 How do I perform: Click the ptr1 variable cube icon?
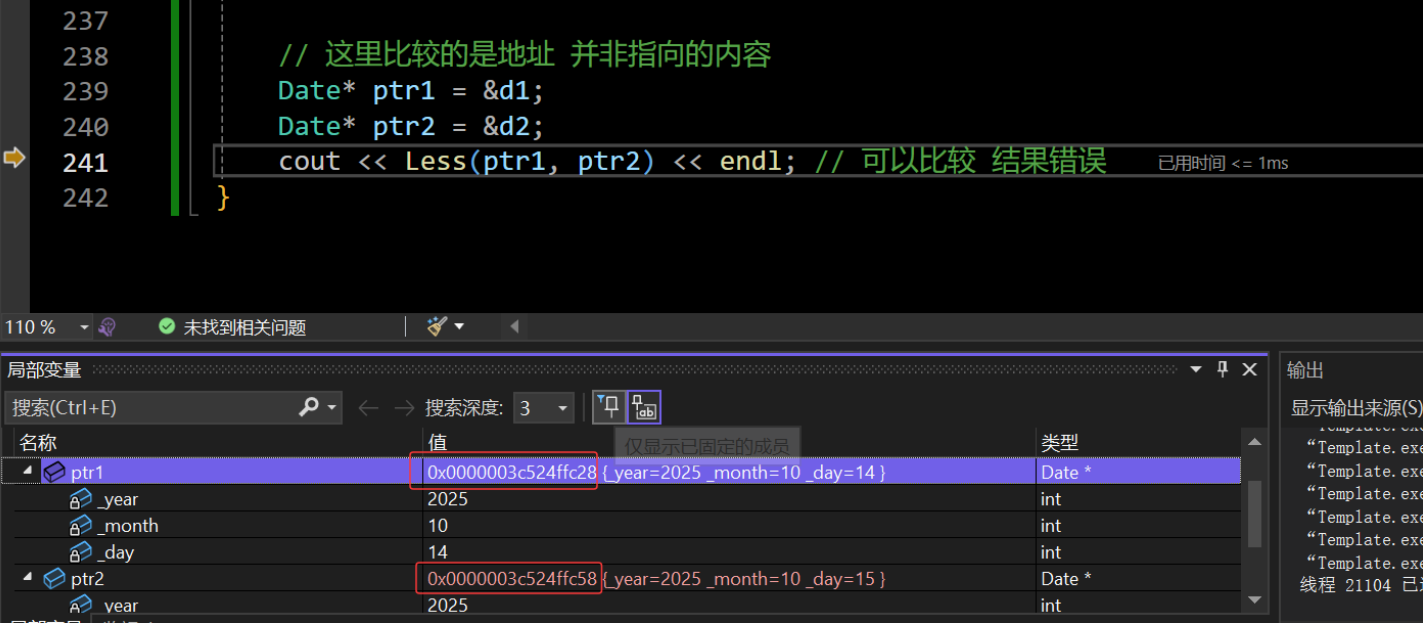tap(54, 472)
